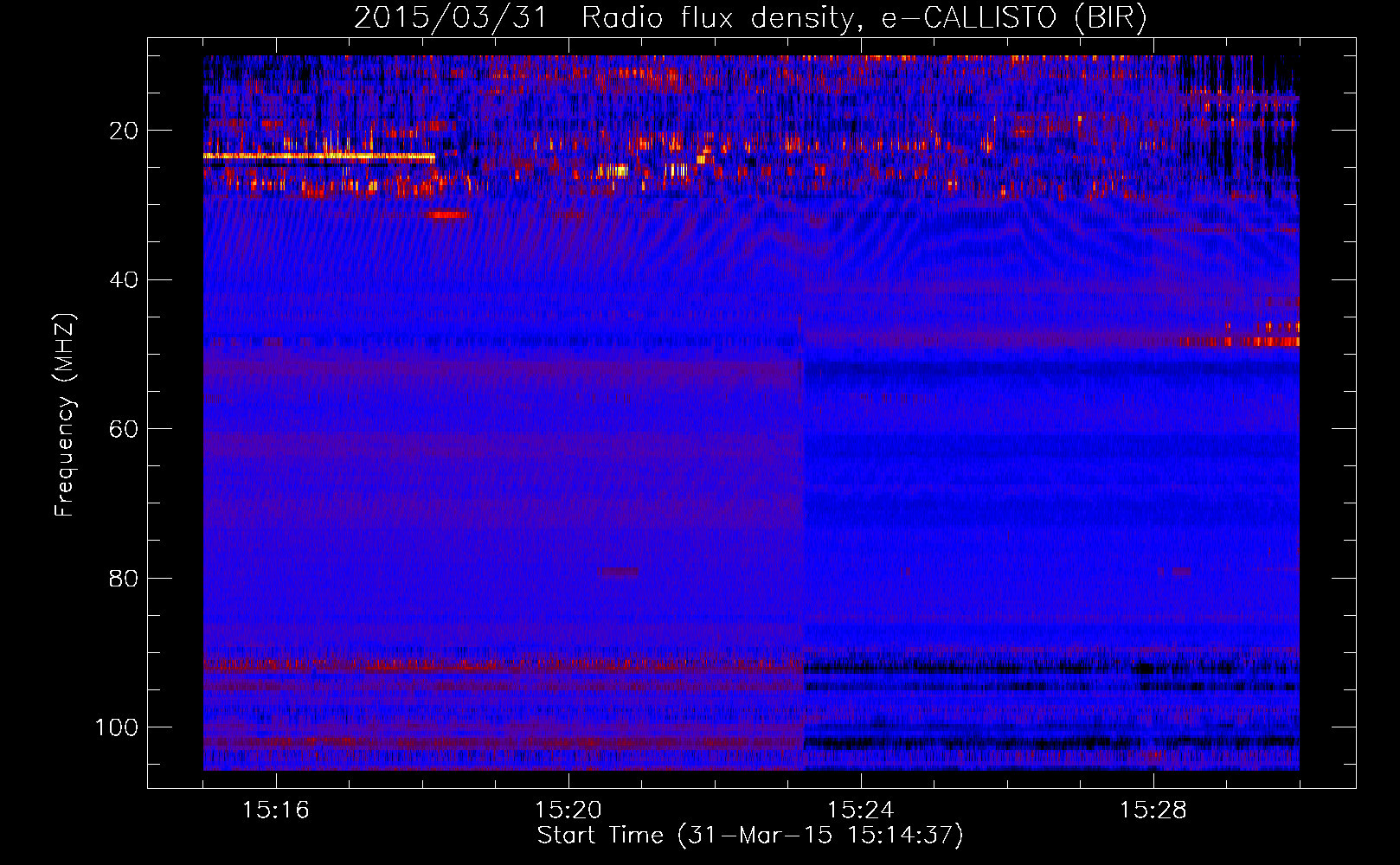Image resolution: width=1400 pixels, height=865 pixels.
Task: Click the '100' frequency tick label
Action: [x=117, y=727]
